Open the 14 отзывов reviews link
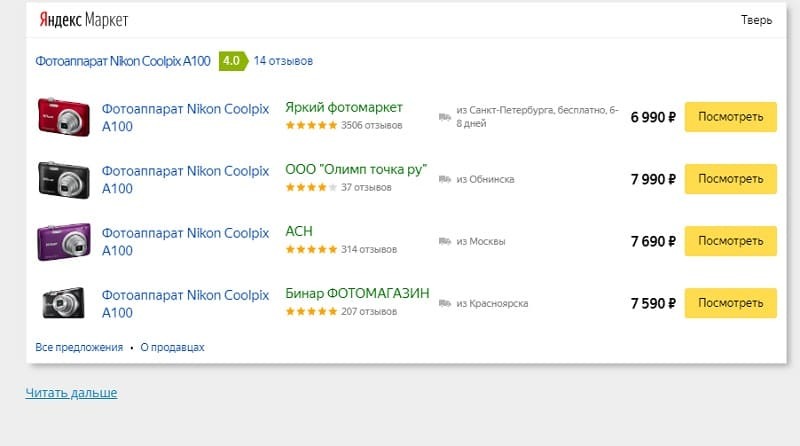The height and width of the screenshot is (446, 800). [283, 61]
